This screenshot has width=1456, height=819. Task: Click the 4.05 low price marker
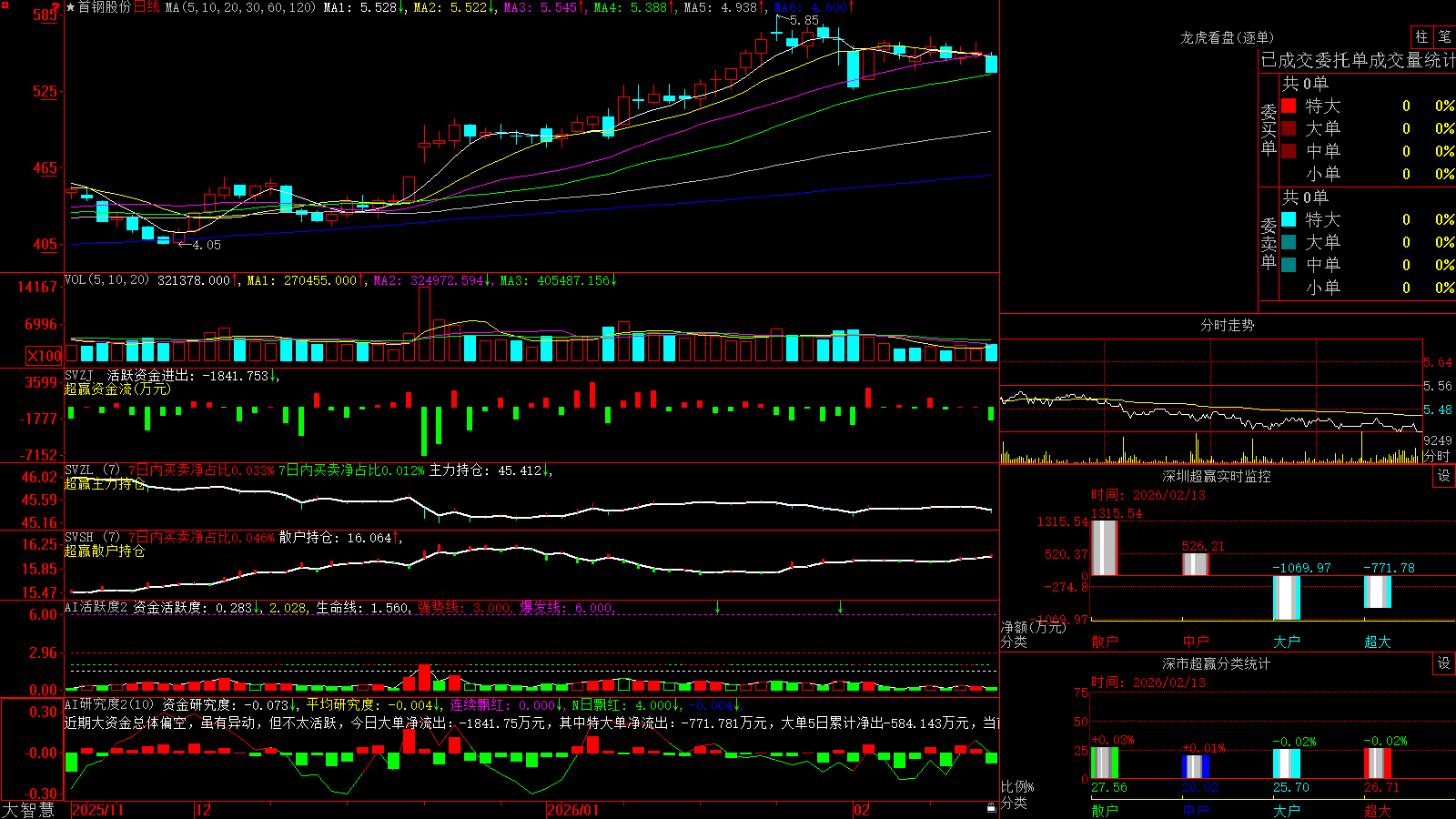(207, 245)
